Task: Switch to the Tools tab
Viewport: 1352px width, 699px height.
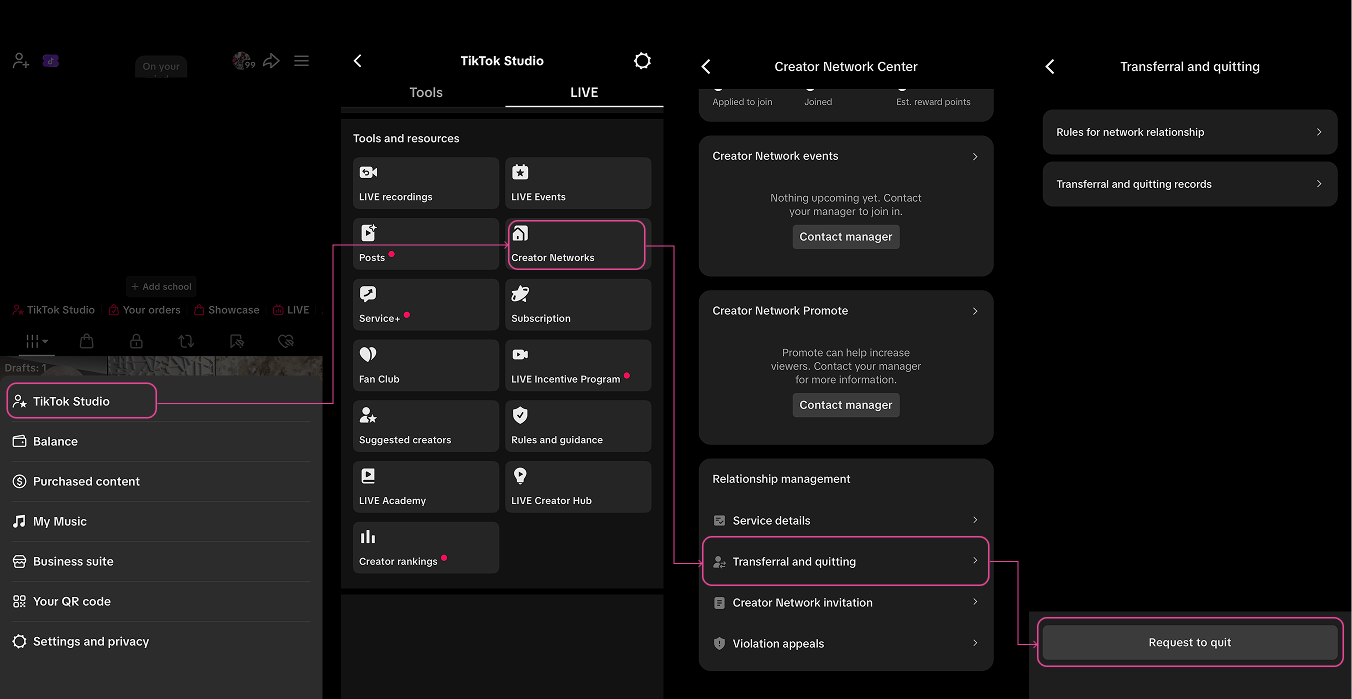Action: [x=425, y=92]
